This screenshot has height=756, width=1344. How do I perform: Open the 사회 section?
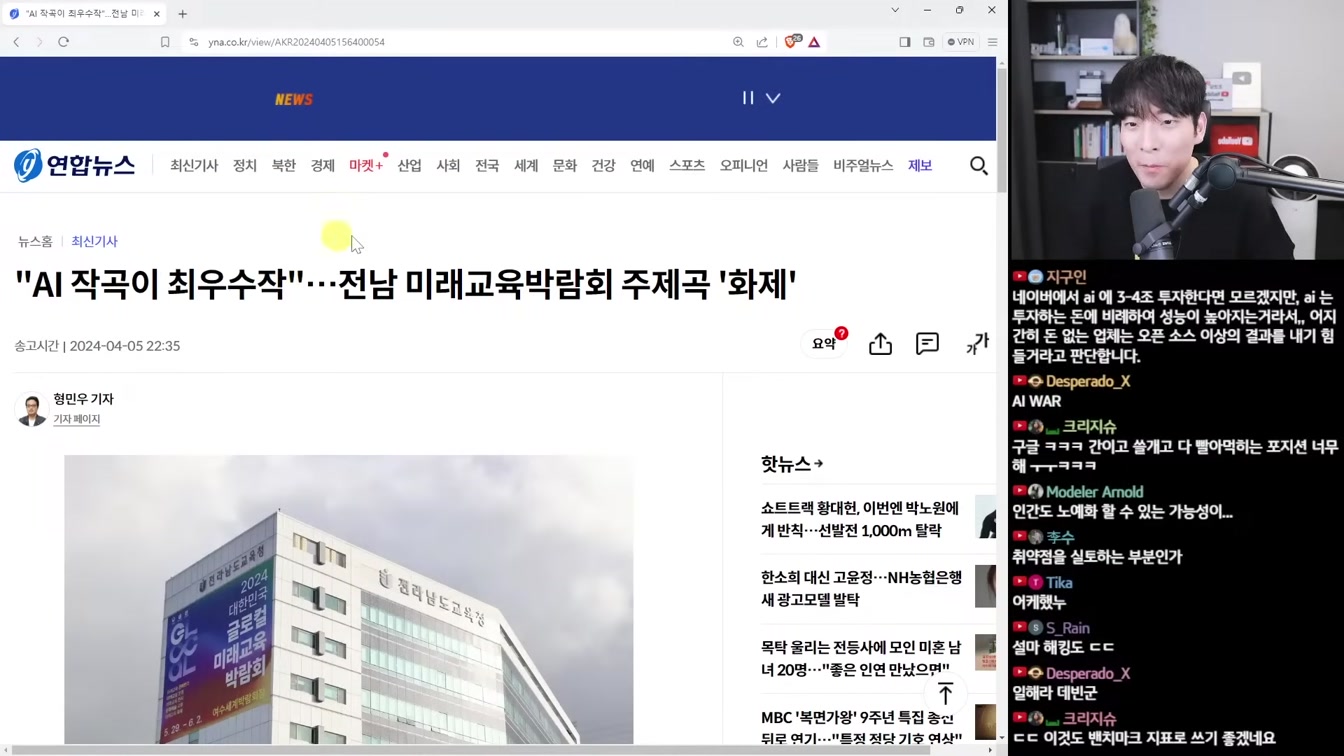click(448, 165)
